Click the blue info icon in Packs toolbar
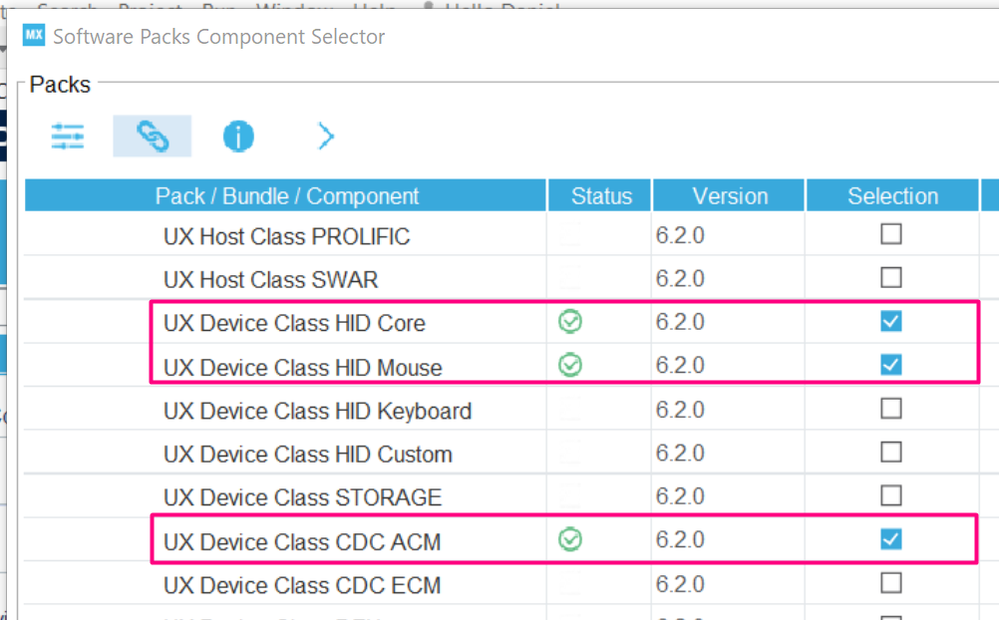Viewport: 999px width, 620px height. [x=238, y=135]
